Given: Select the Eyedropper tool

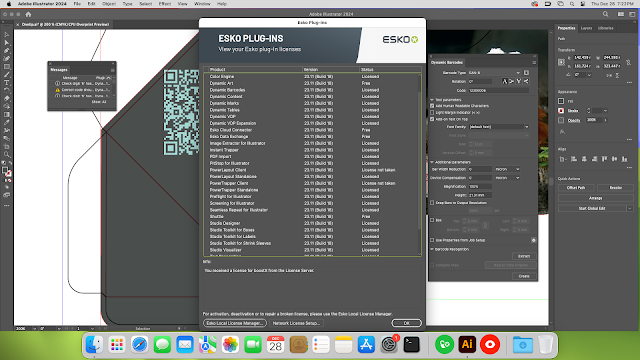Looking at the screenshot, I should tap(7, 122).
